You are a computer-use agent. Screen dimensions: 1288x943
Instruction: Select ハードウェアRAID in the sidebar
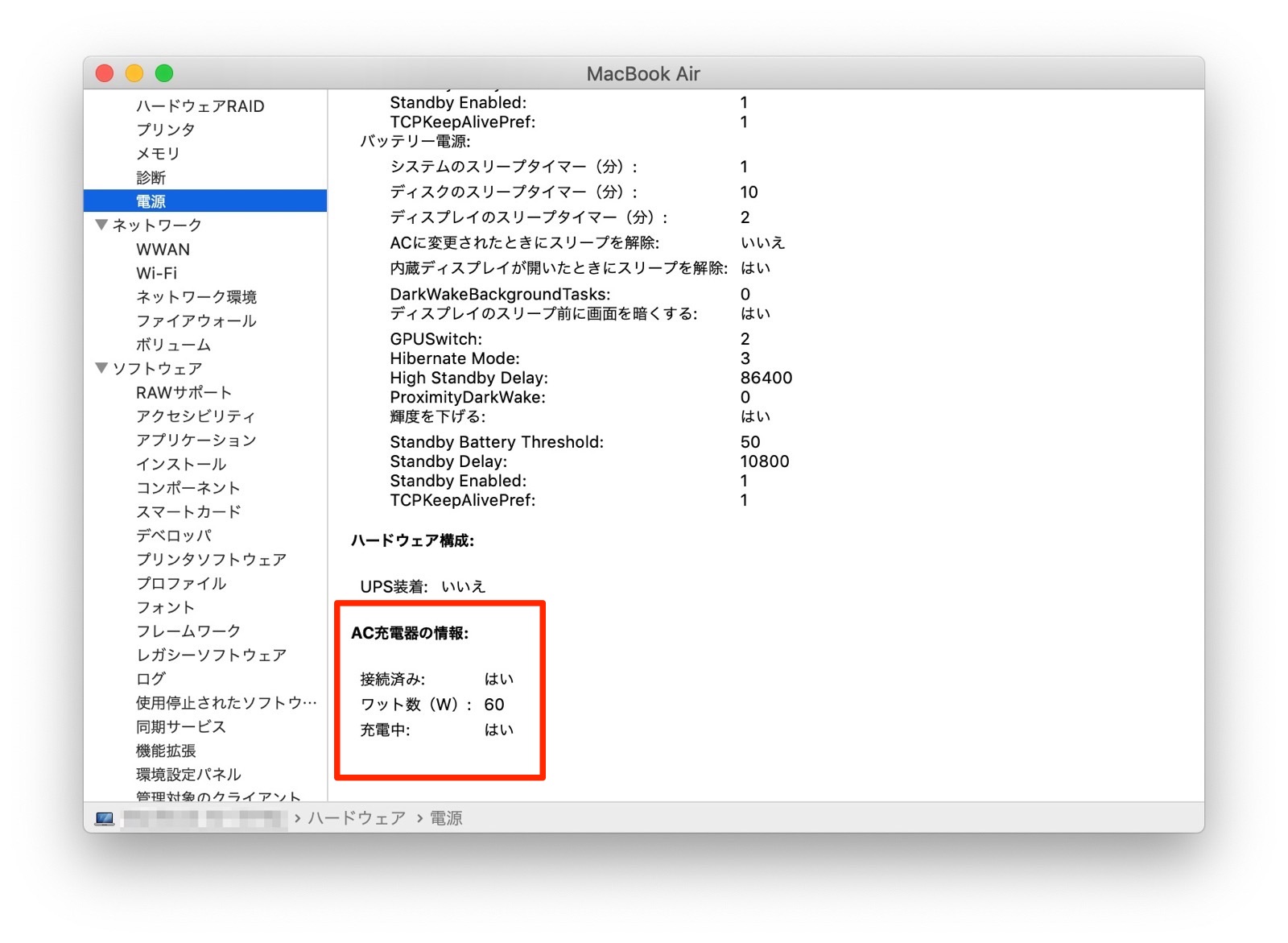point(200,105)
